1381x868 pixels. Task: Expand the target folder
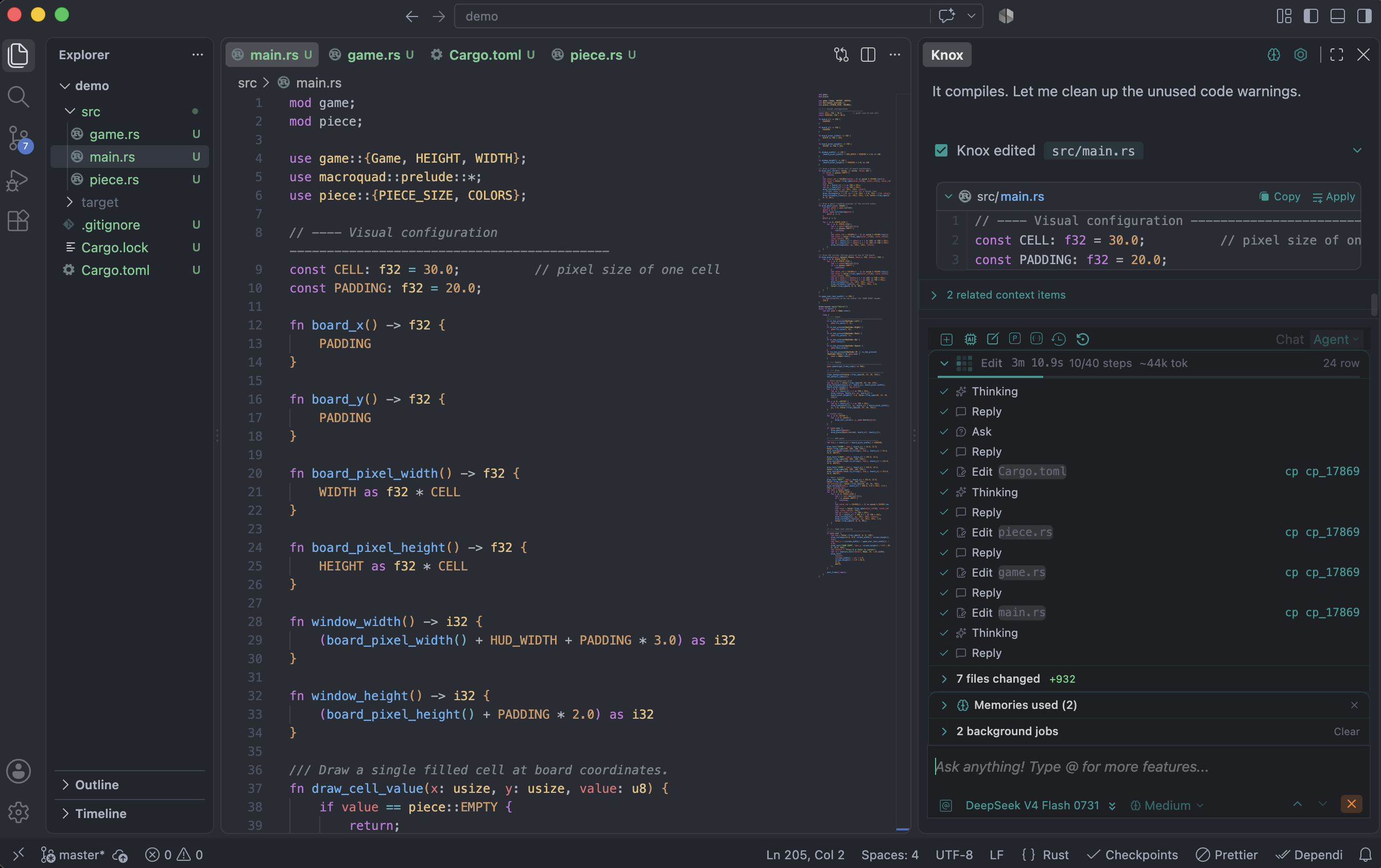[70, 202]
